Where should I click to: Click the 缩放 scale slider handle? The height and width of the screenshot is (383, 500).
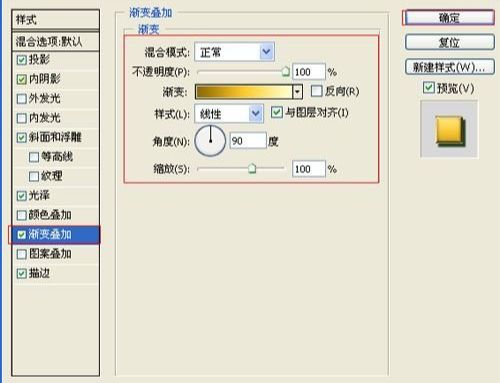tap(252, 168)
